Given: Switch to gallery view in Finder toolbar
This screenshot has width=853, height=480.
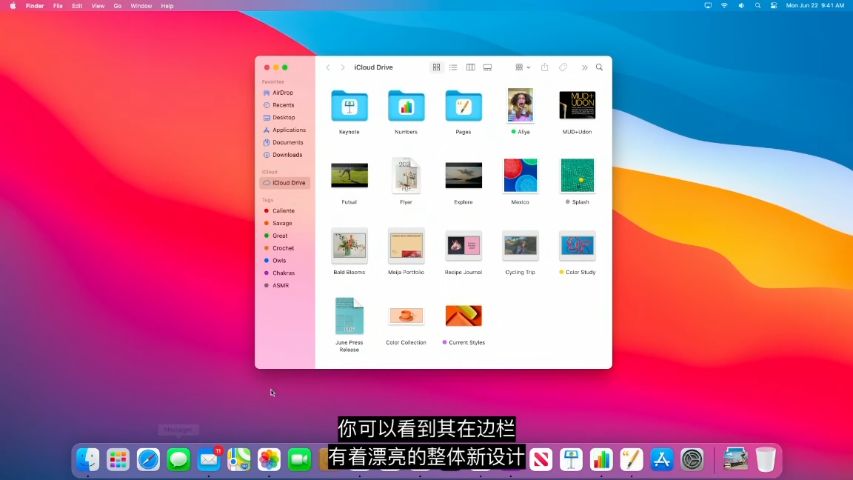Looking at the screenshot, I should click(487, 67).
